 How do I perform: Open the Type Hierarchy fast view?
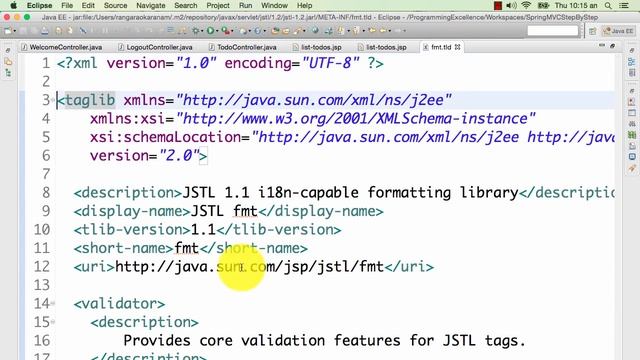[x=8, y=73]
